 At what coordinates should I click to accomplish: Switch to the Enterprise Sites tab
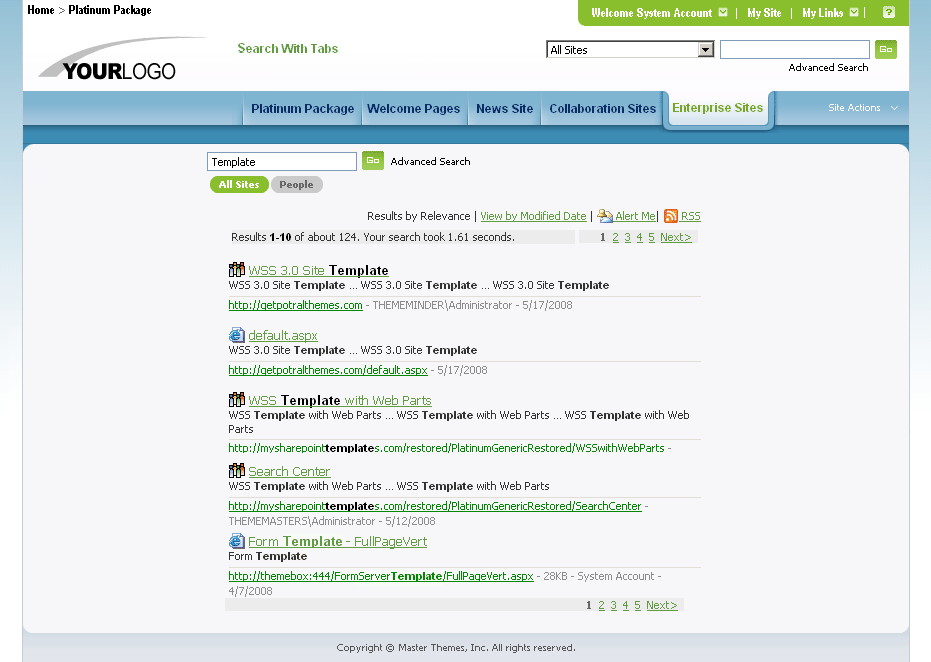[x=717, y=108]
